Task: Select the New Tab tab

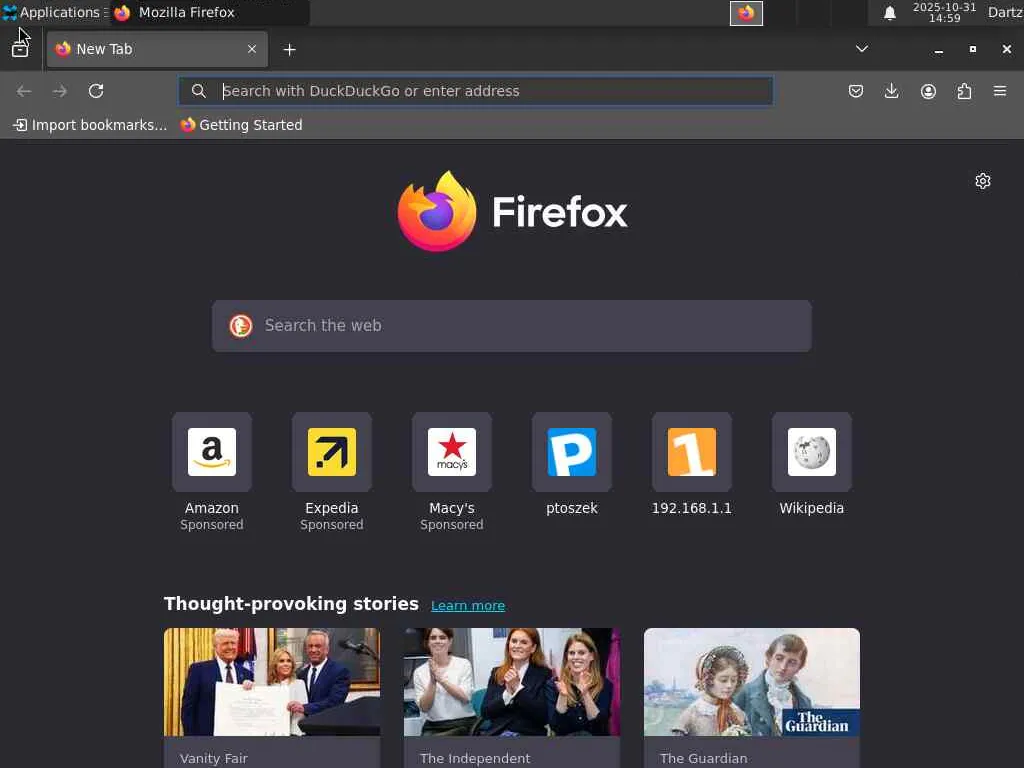Action: point(157,49)
